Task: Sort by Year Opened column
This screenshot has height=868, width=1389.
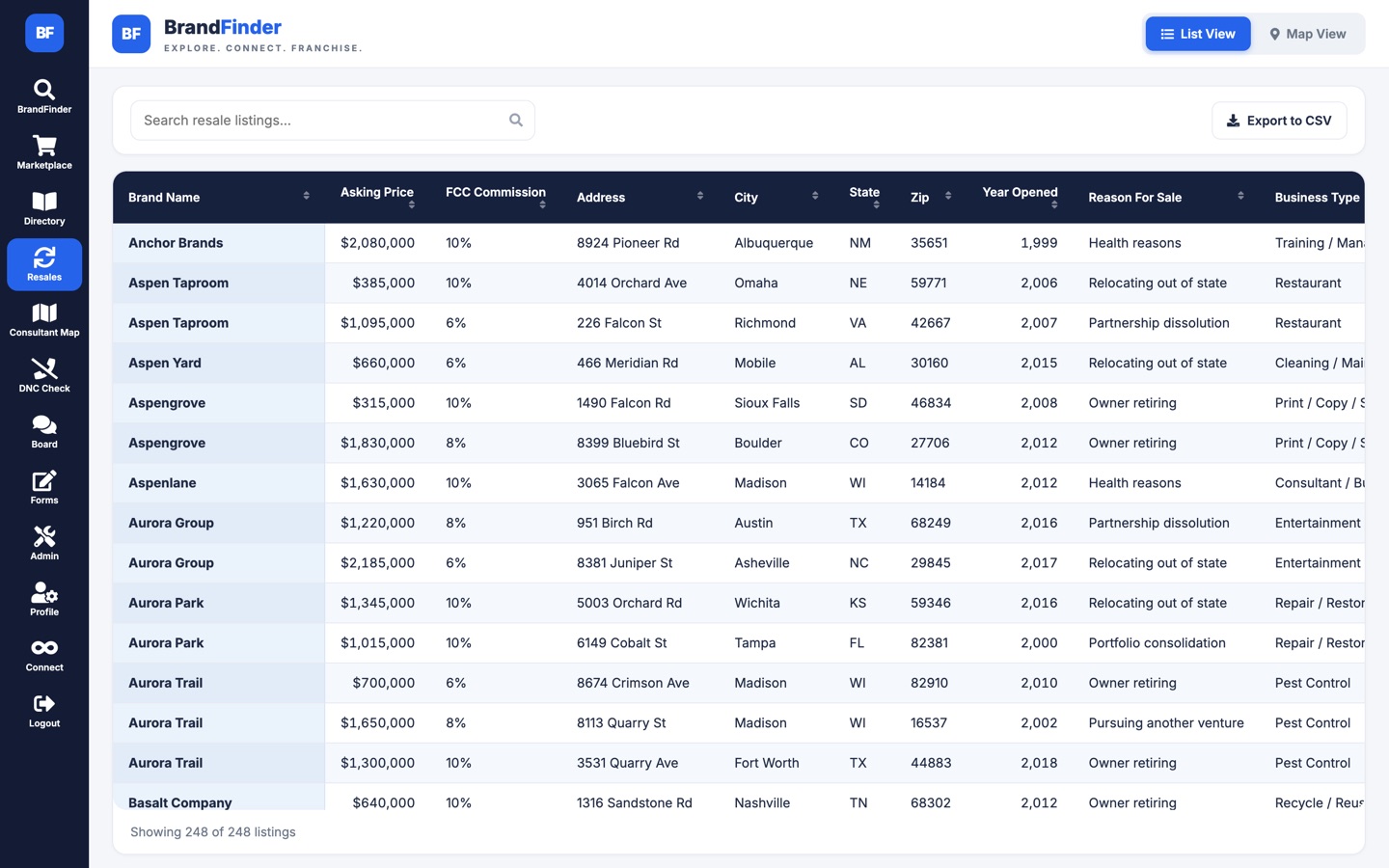Action: point(1020,198)
